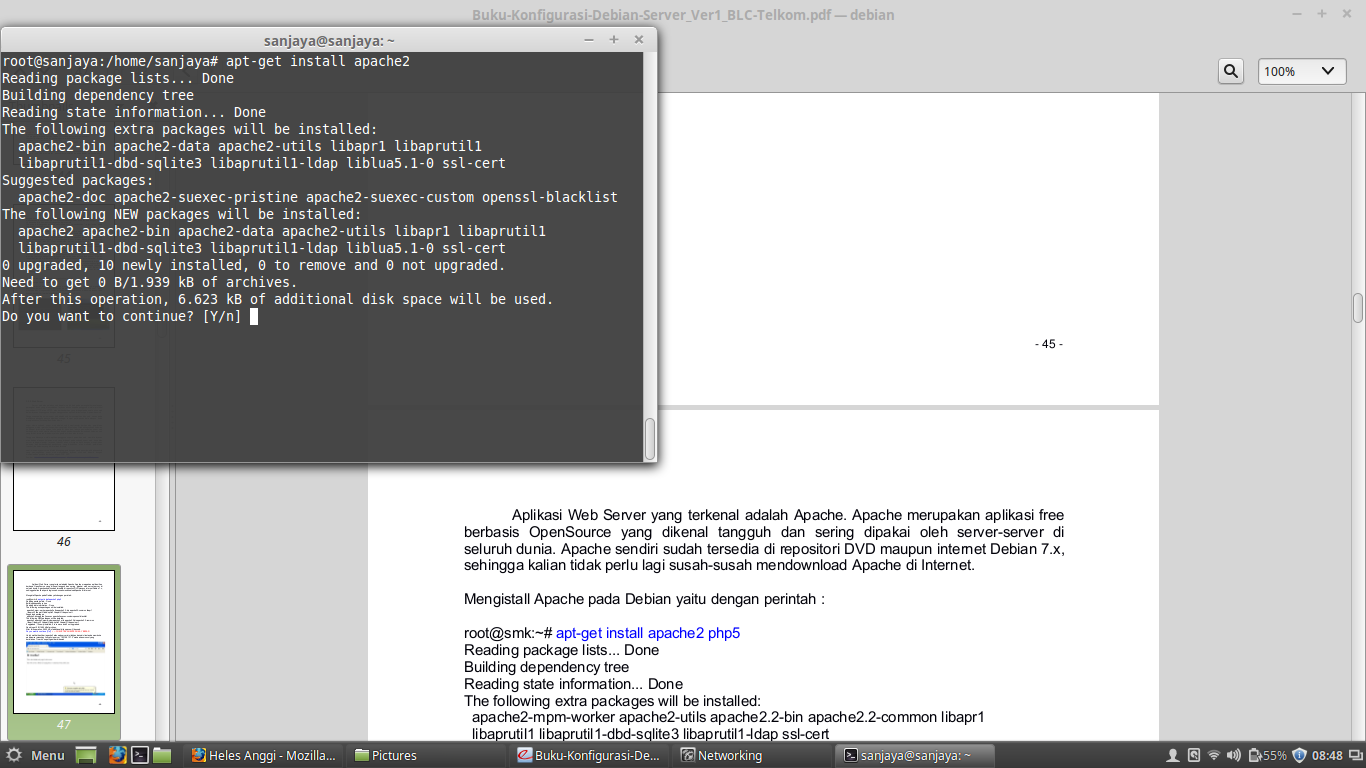Launch Terminal from the panel launcher
Image resolution: width=1366 pixels, height=768 pixels.
(x=141, y=755)
